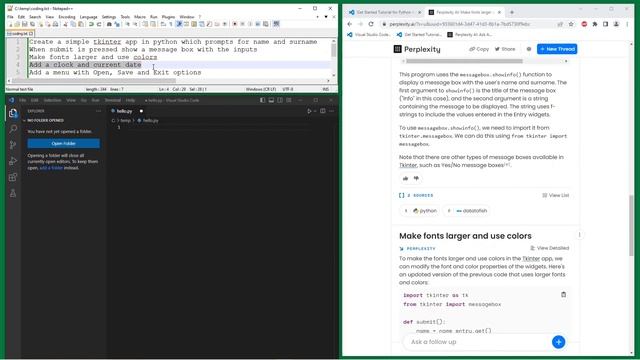Open the Terminal menu in VS Code
The image size is (640, 360).
[113, 100]
